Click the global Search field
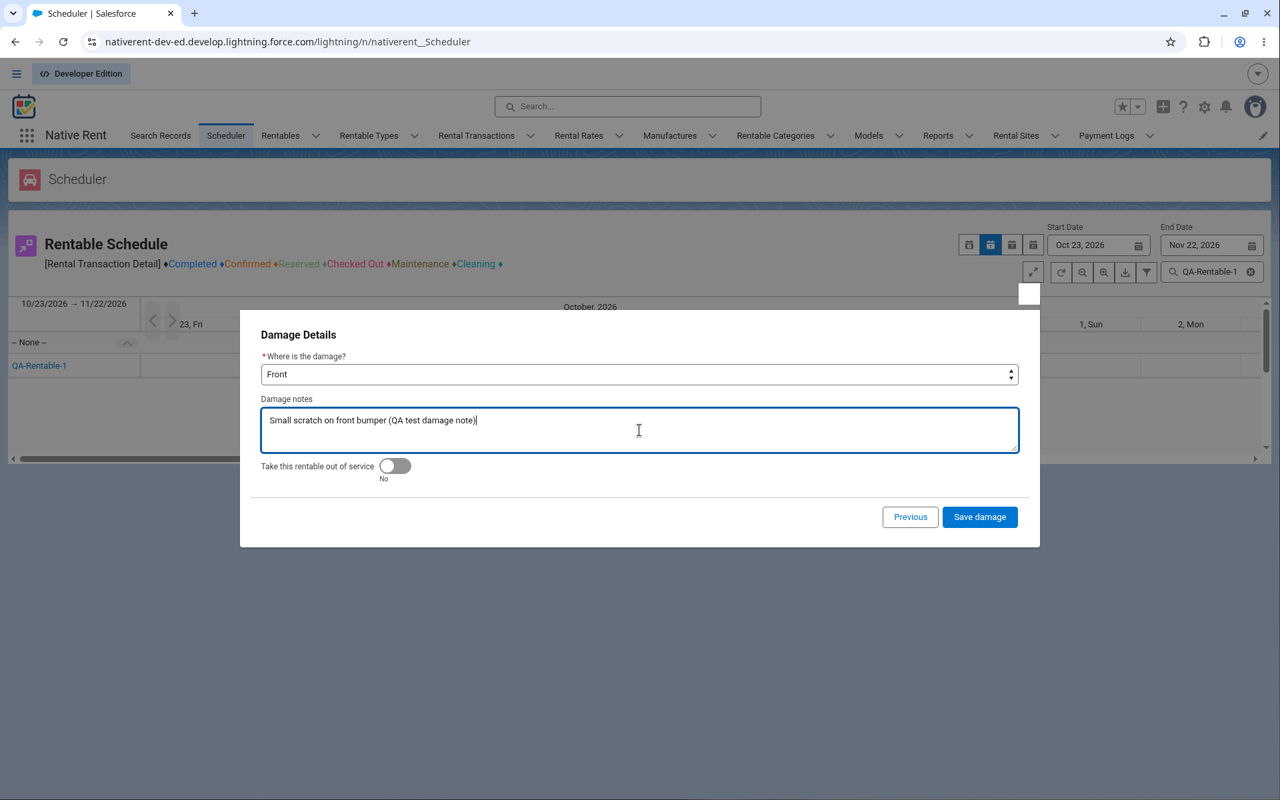The height and width of the screenshot is (800, 1280). (x=628, y=106)
